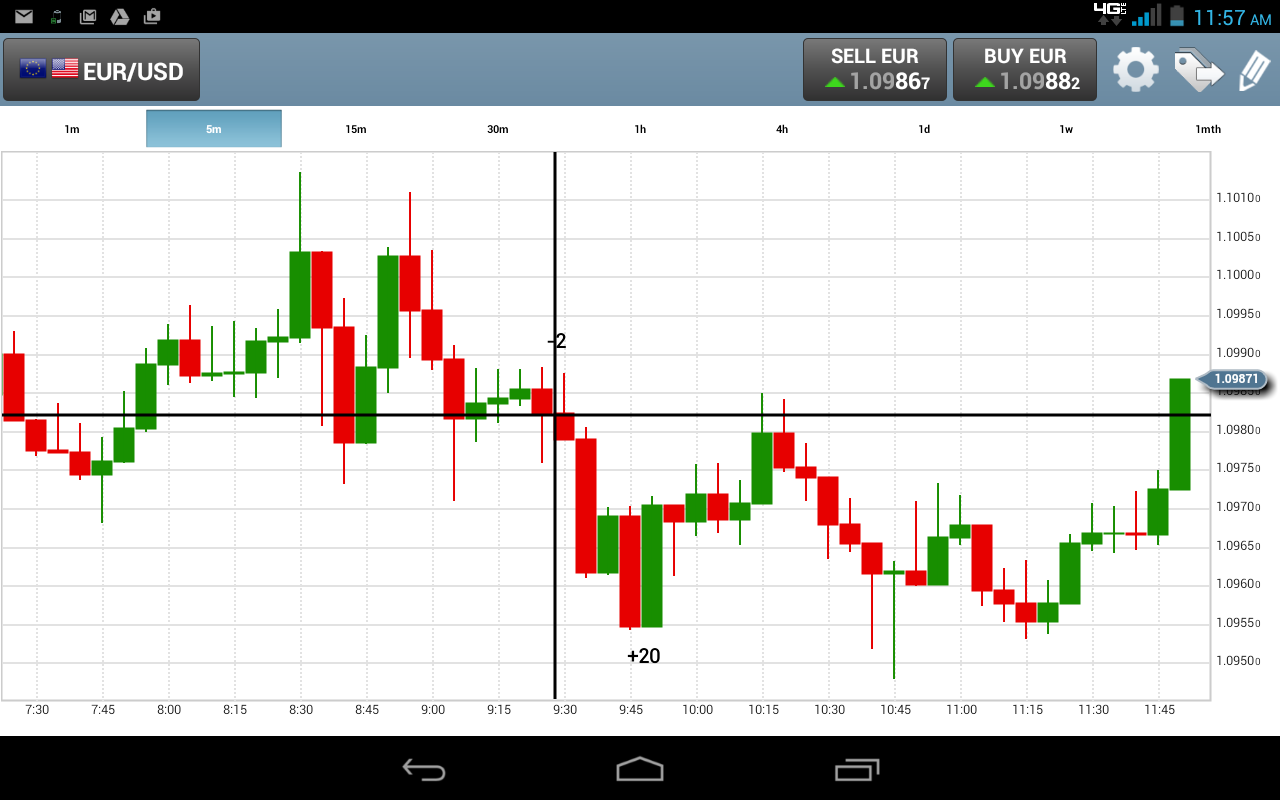The width and height of the screenshot is (1280, 800).
Task: Select the 5m timeframe tab
Action: [214, 129]
